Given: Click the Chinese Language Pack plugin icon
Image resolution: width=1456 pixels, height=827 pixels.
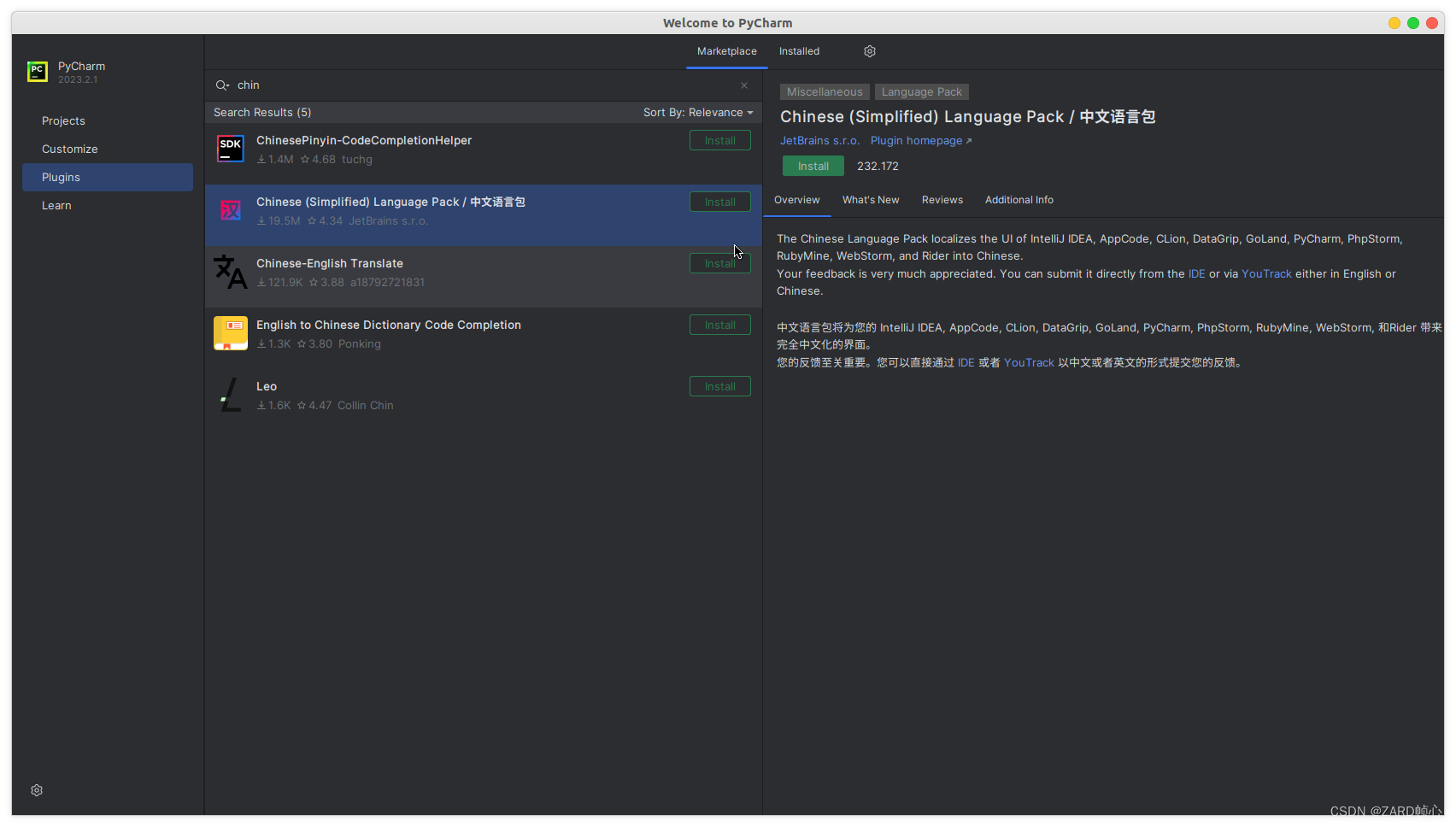Looking at the screenshot, I should pyautogui.click(x=231, y=210).
